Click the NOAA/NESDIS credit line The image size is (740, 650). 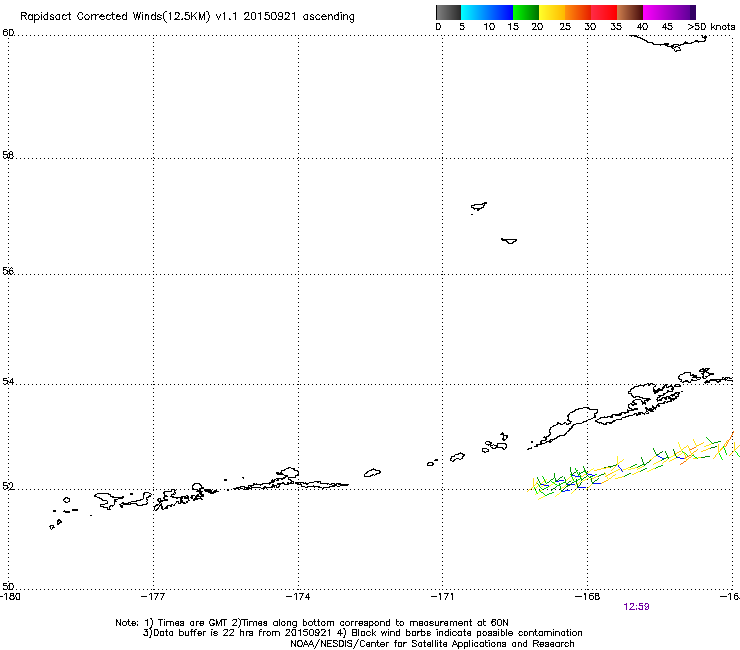(x=432, y=644)
